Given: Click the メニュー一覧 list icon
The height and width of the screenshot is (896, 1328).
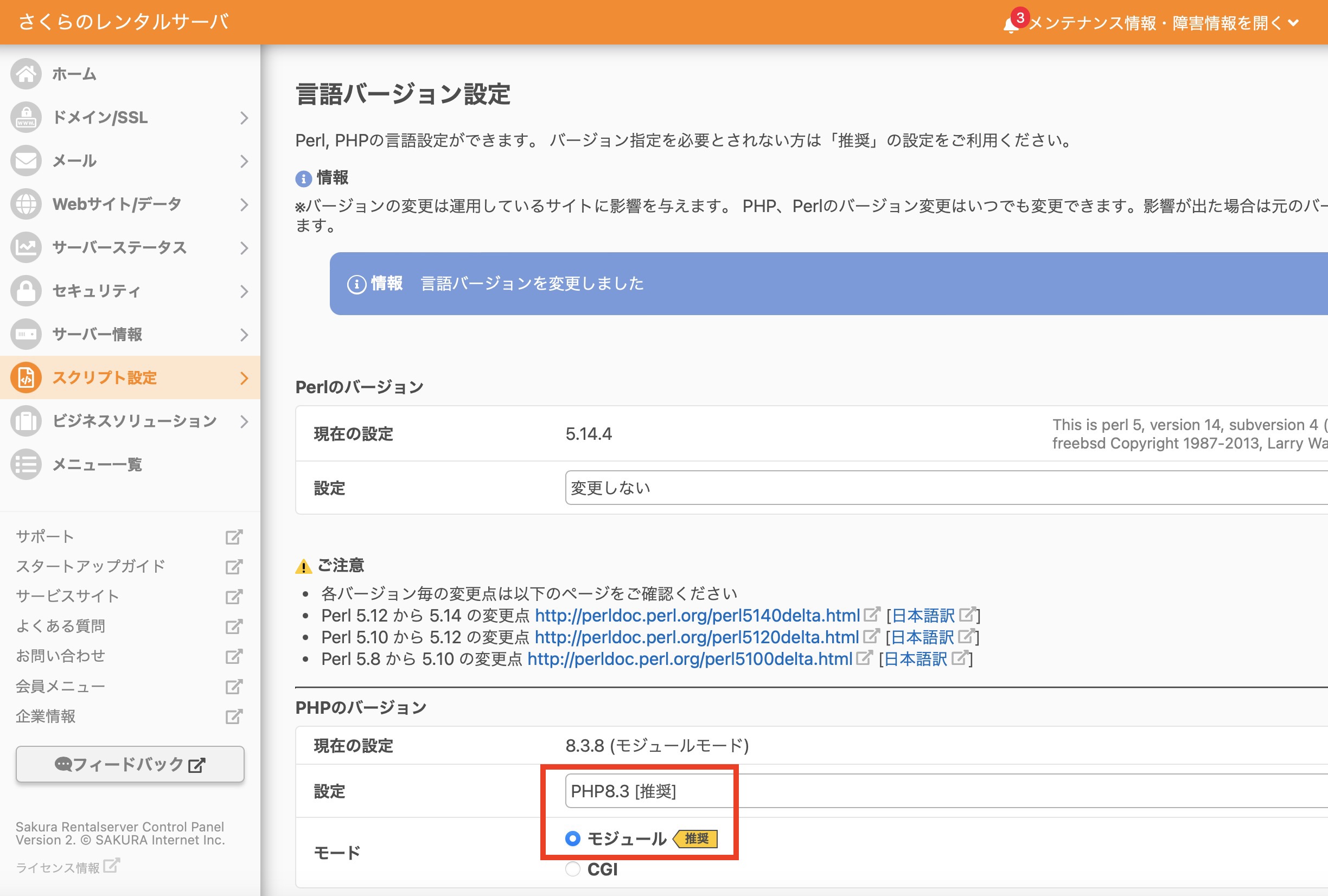Looking at the screenshot, I should (26, 465).
